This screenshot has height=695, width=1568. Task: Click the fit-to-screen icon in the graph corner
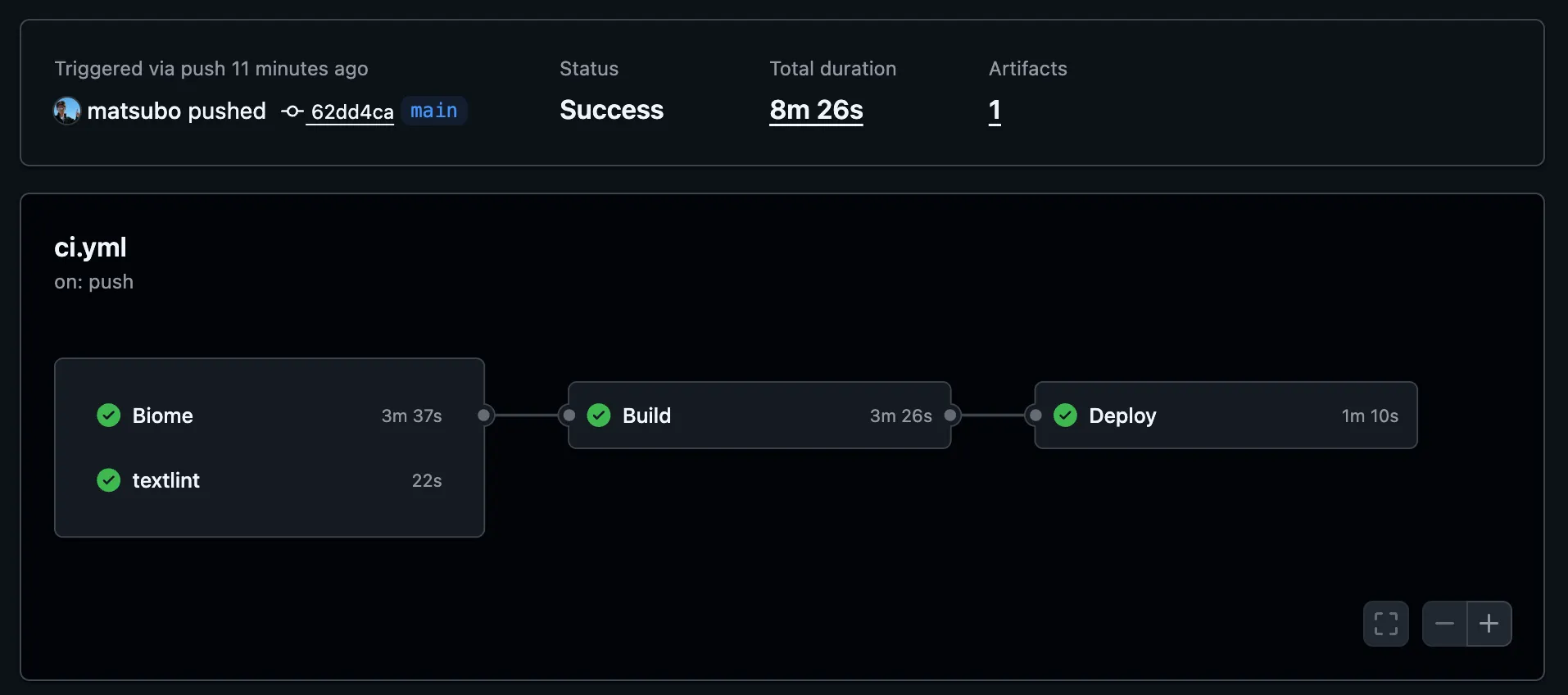[x=1385, y=624]
